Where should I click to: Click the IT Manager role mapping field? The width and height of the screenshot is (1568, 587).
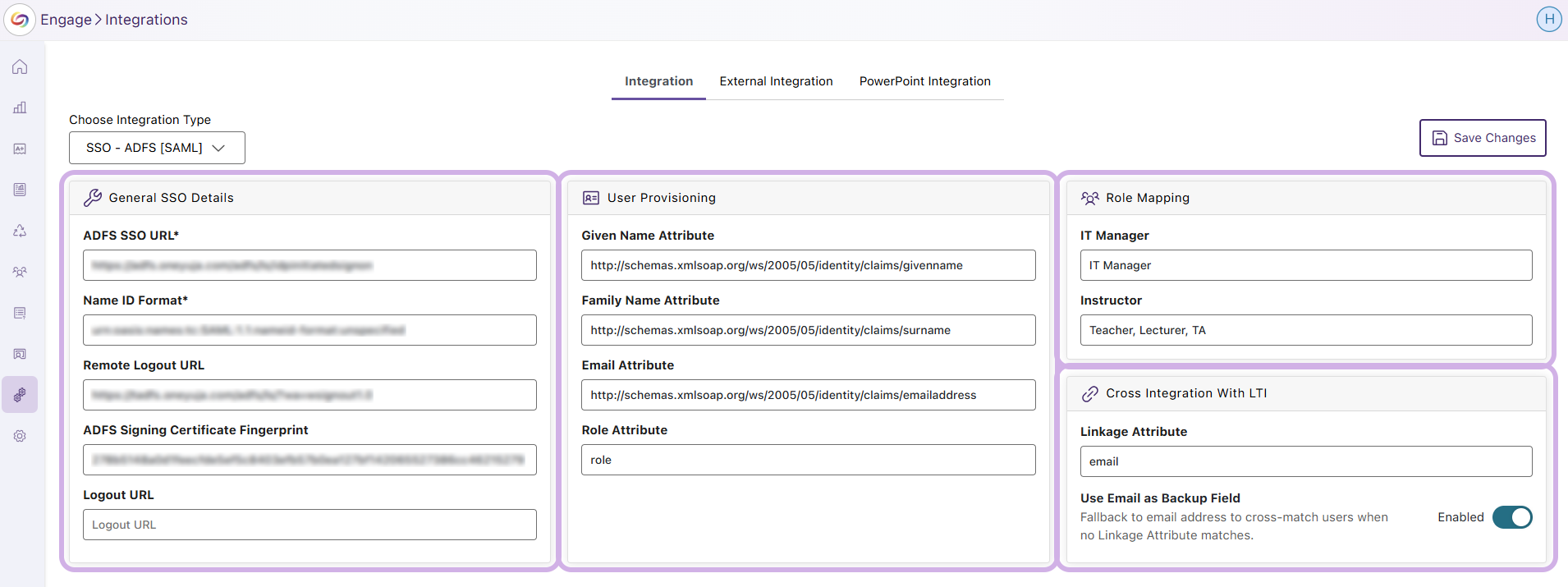click(1306, 265)
